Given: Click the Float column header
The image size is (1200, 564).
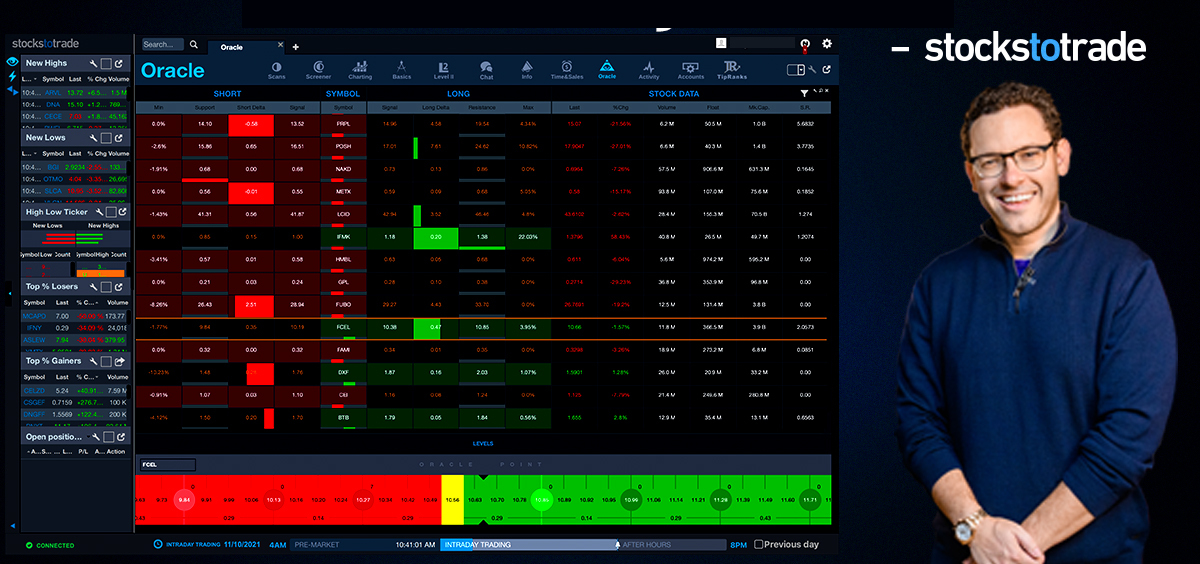Looking at the screenshot, I should (712, 107).
